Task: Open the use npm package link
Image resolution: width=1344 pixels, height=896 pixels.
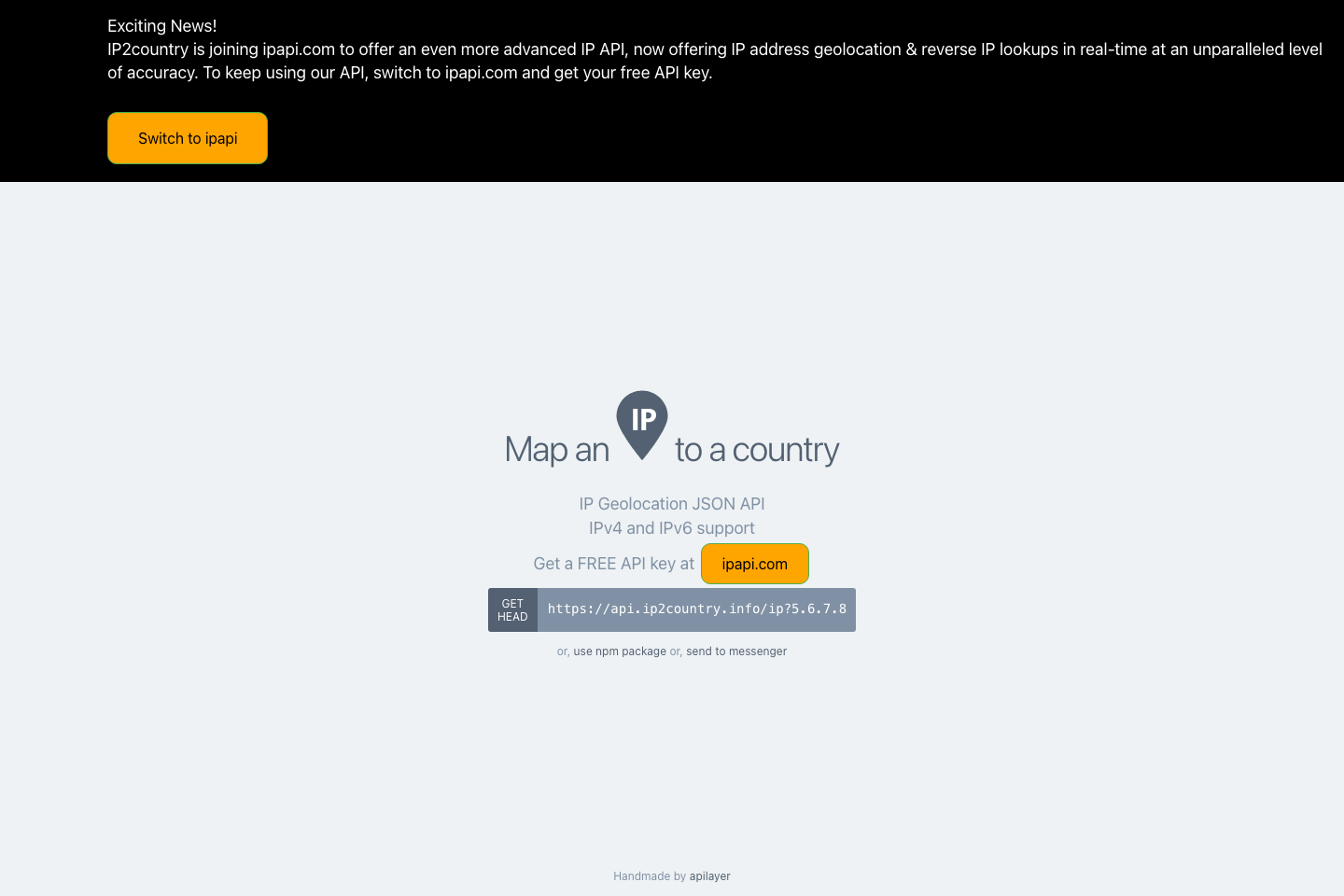Action: point(620,651)
